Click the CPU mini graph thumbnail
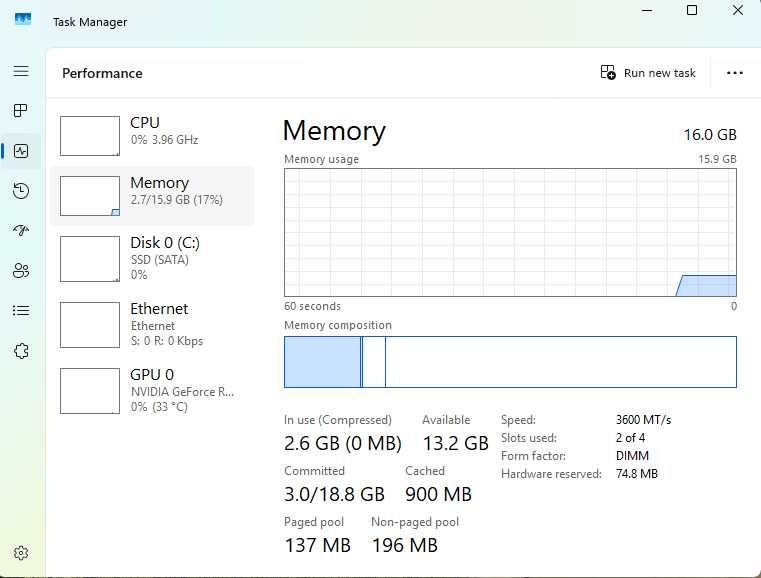Viewport: 761px width, 578px height. point(90,135)
